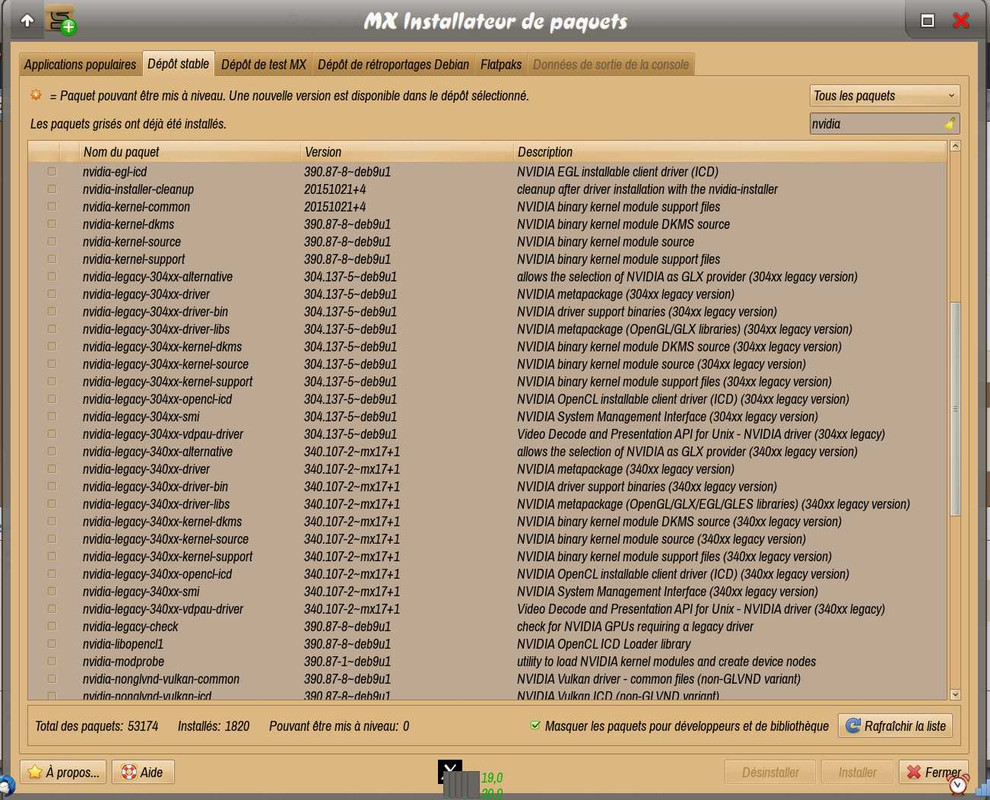The width and height of the screenshot is (990, 800).
Task: Click the Désinstaller button
Action: click(770, 772)
